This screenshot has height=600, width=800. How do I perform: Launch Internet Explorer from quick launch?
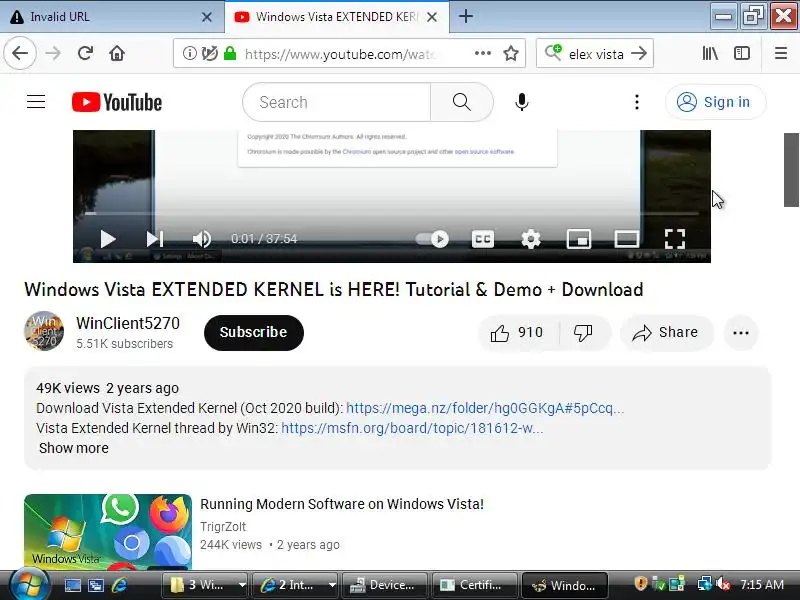119,585
